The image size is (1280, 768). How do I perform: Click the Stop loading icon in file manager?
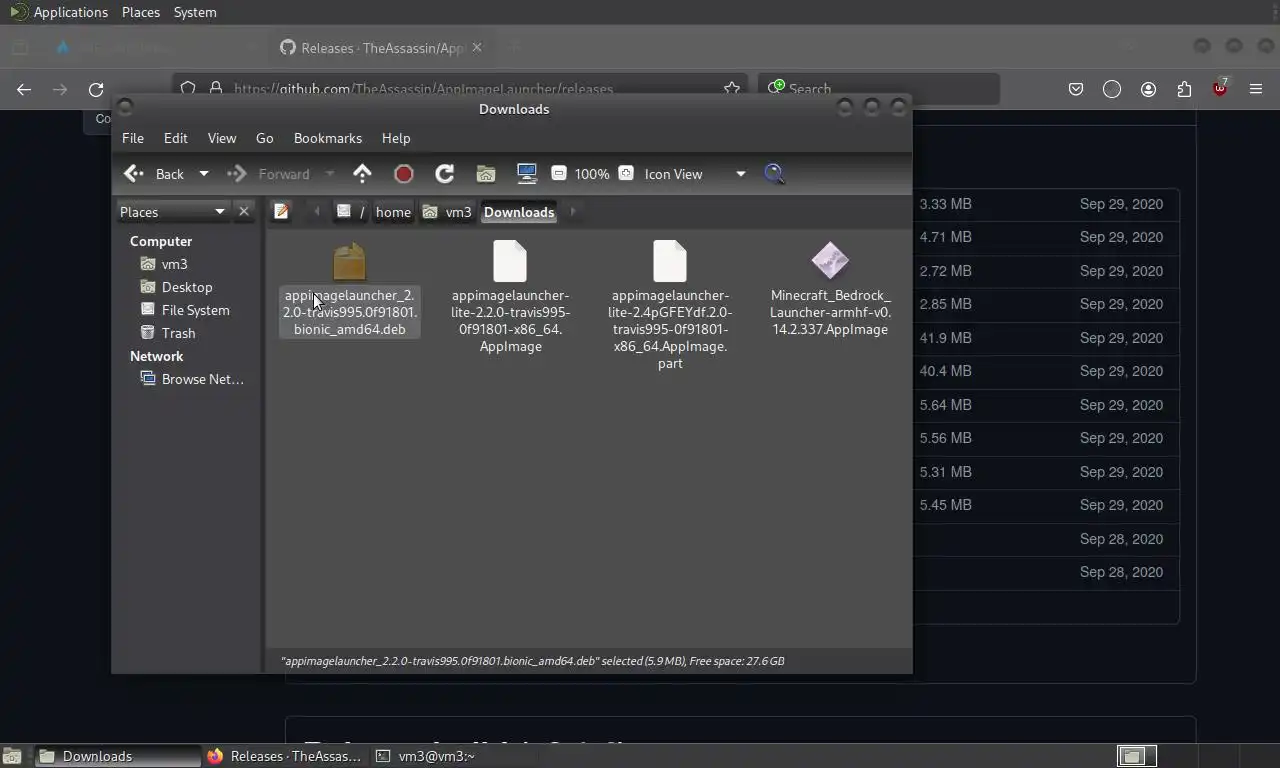404,174
